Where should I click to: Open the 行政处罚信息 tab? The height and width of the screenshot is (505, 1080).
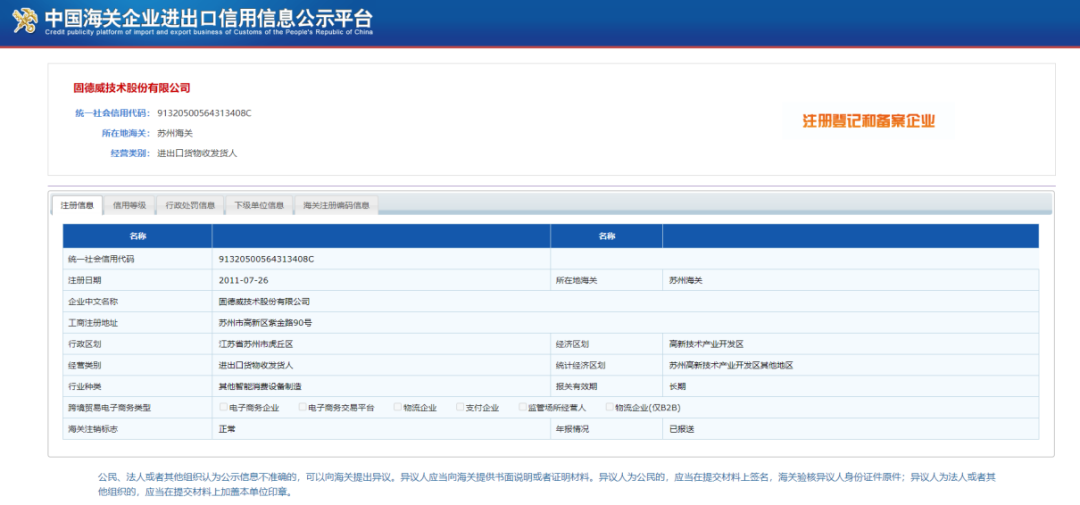190,205
